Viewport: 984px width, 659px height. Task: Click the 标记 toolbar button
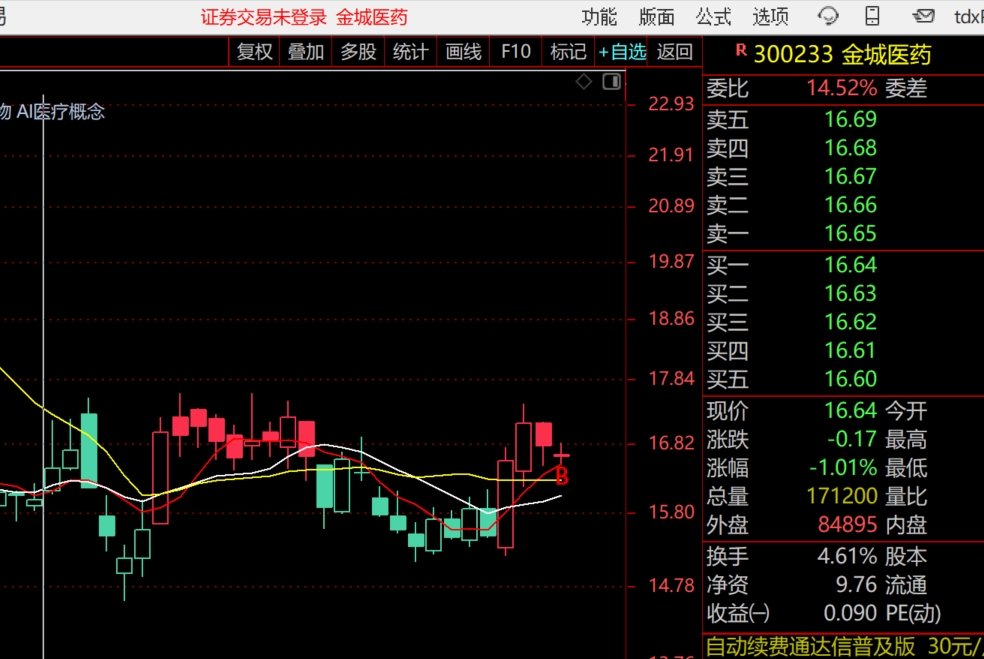pos(568,52)
